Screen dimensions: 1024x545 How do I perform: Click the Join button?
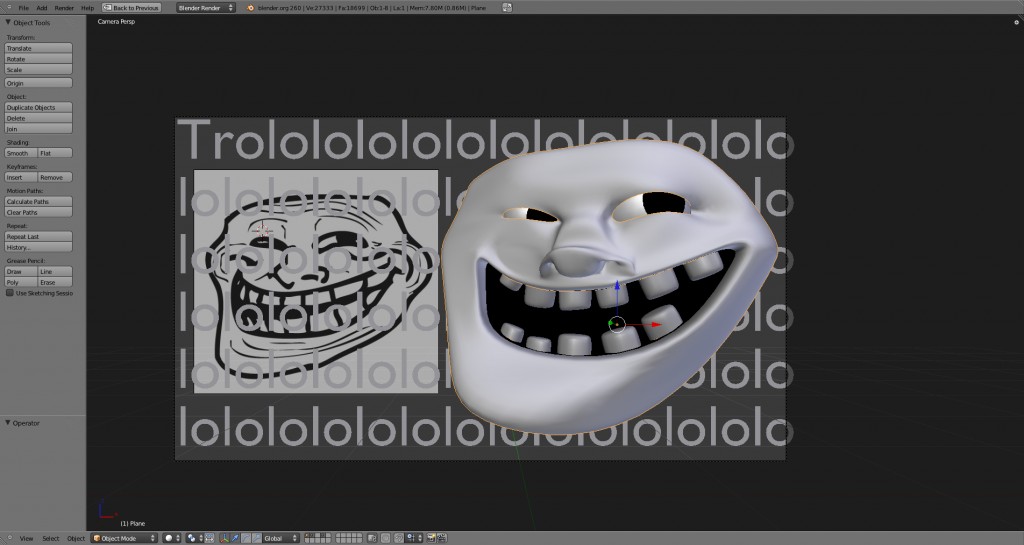click(x=39, y=129)
